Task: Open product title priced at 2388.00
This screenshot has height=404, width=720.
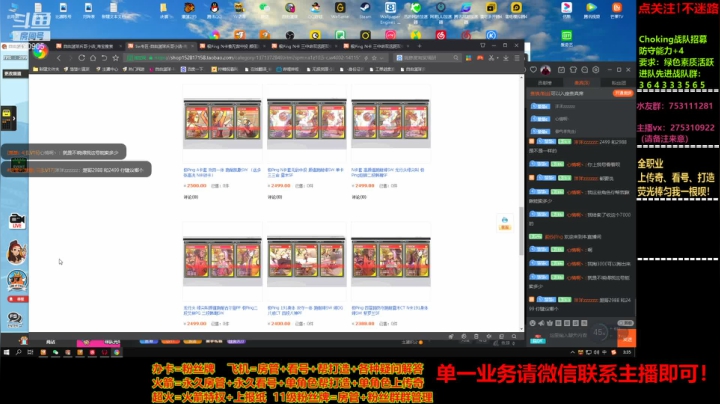Action: point(390,310)
